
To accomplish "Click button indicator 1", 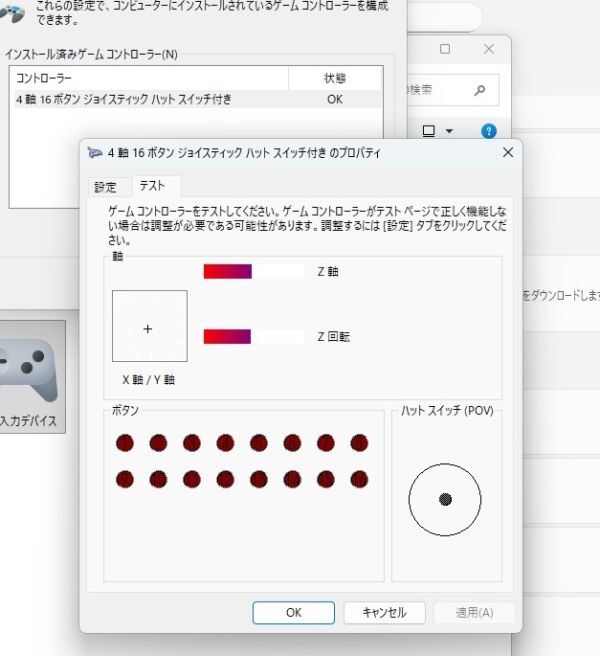I will 125,443.
